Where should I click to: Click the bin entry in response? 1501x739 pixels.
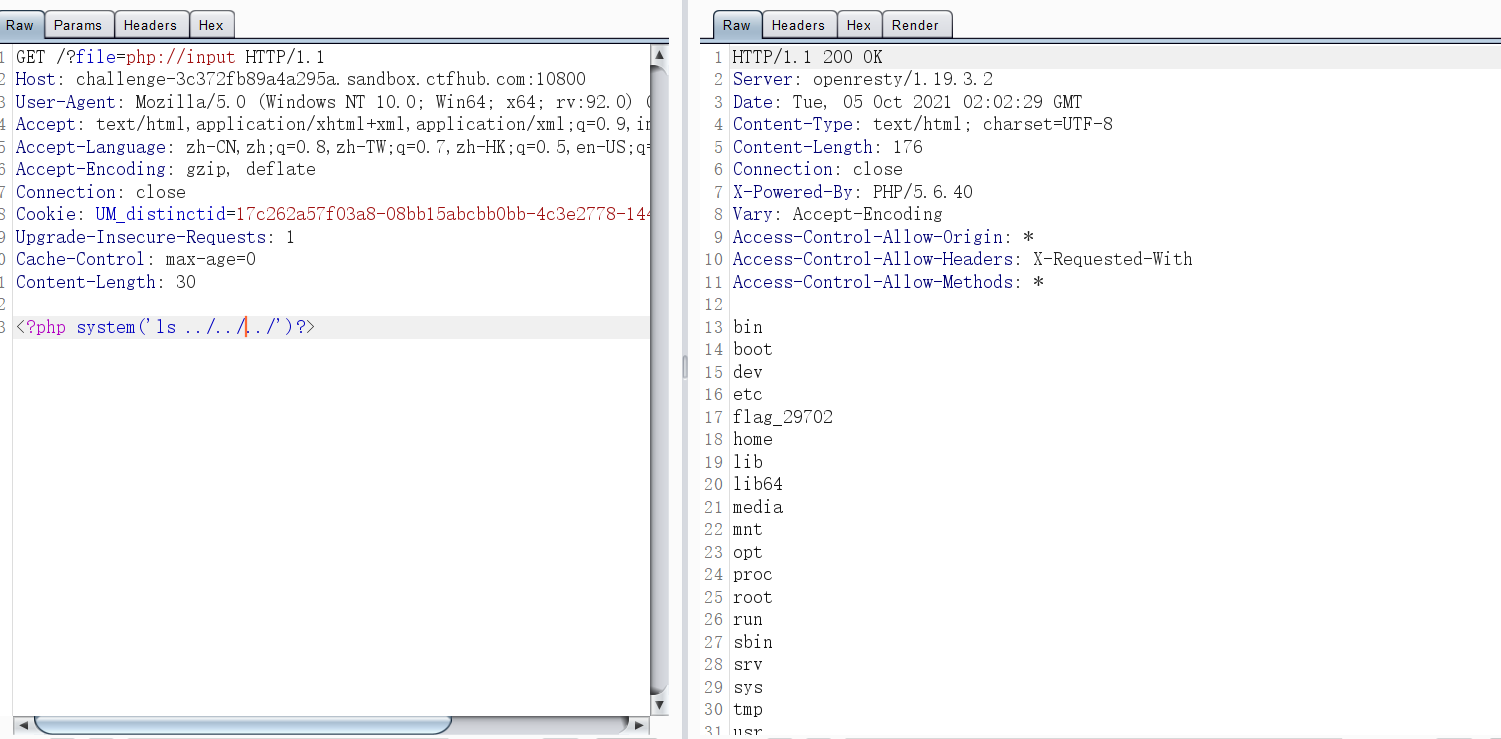(x=748, y=327)
